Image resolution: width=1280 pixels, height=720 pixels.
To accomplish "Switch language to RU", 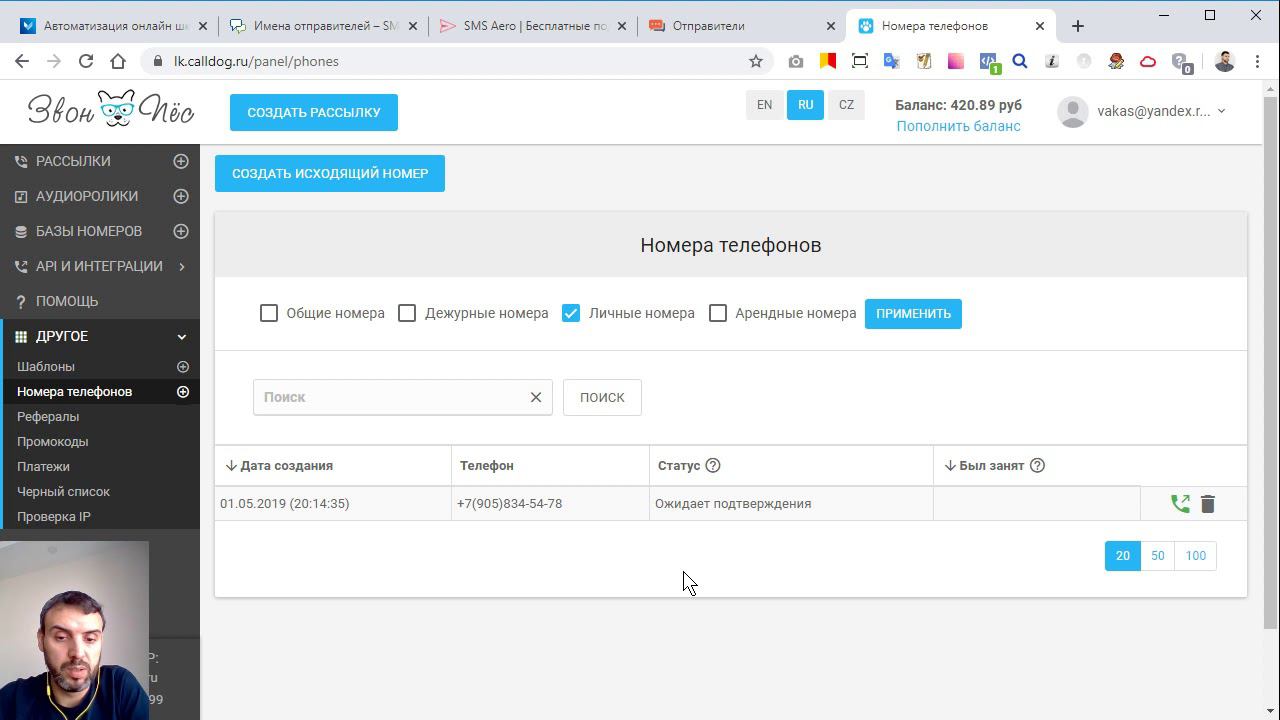I will tap(806, 105).
